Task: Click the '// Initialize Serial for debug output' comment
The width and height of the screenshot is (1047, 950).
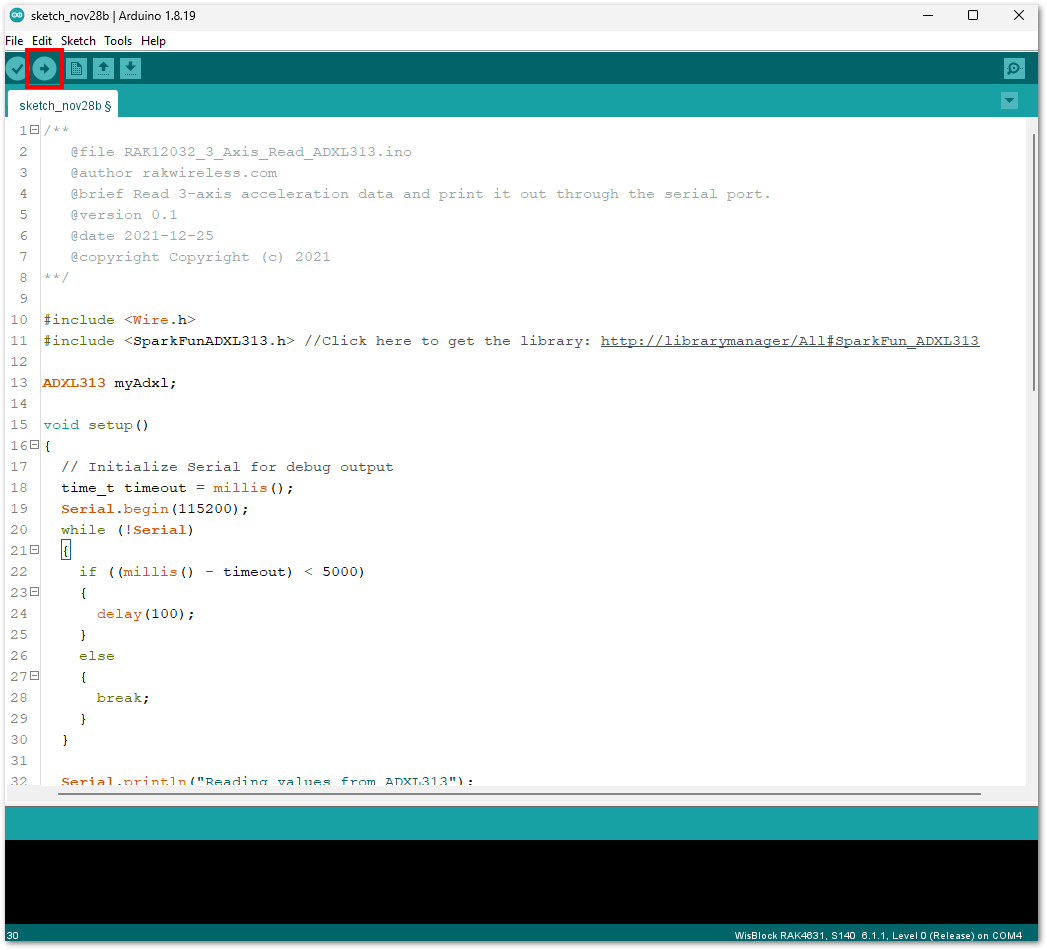Action: click(x=227, y=467)
